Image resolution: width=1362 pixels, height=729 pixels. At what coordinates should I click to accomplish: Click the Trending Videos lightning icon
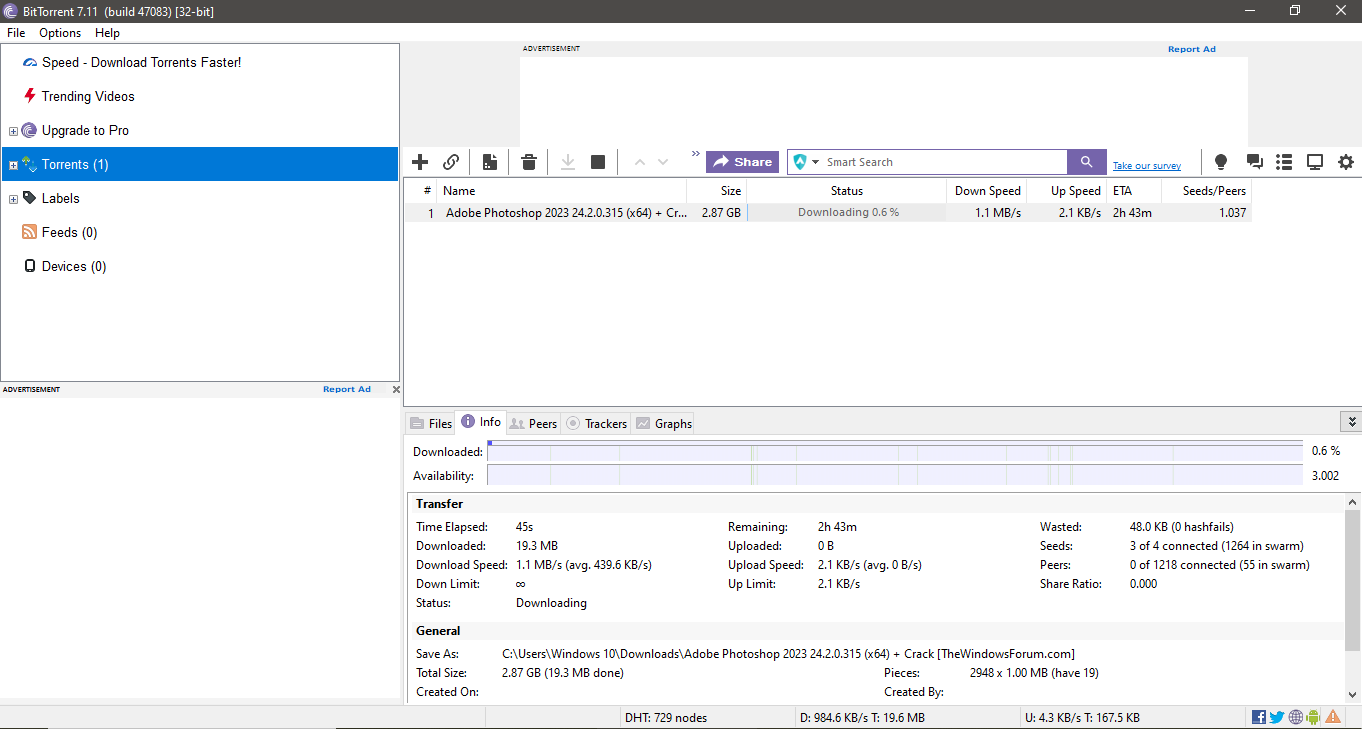[x=30, y=96]
